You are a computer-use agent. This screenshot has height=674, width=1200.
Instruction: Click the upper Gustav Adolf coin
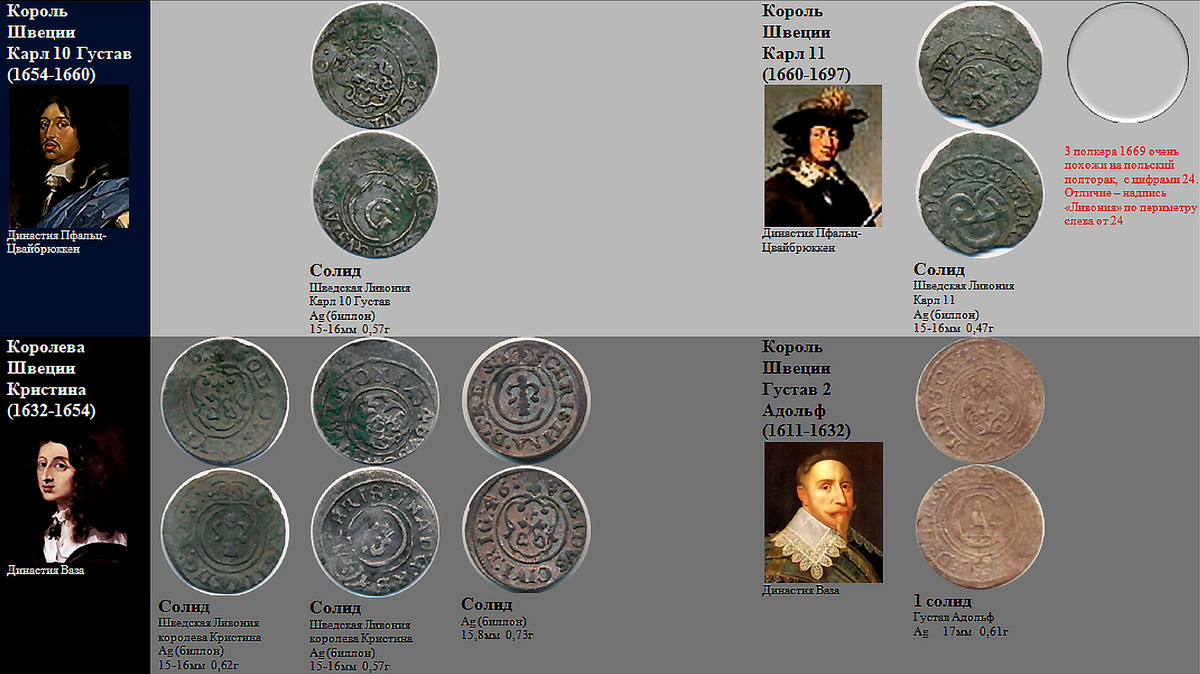point(980,401)
